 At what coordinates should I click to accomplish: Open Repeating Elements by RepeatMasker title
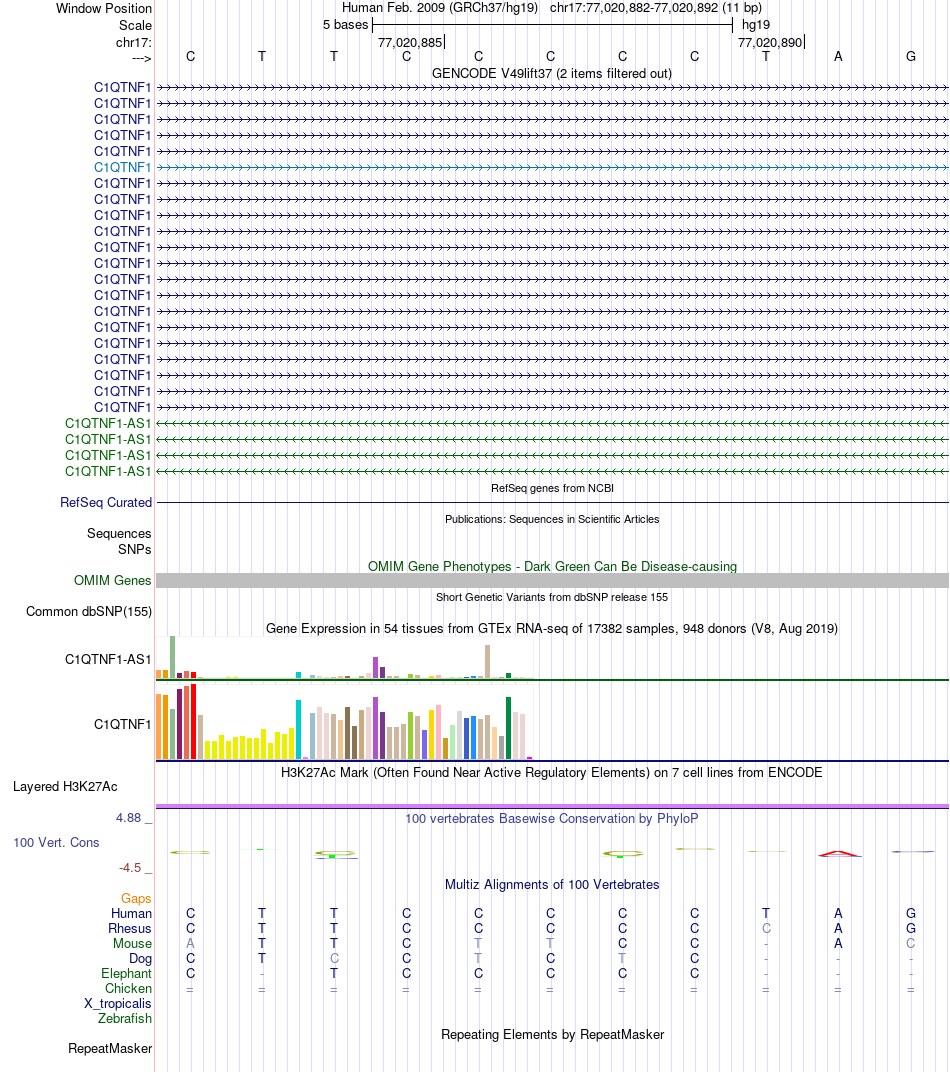(x=552, y=1034)
